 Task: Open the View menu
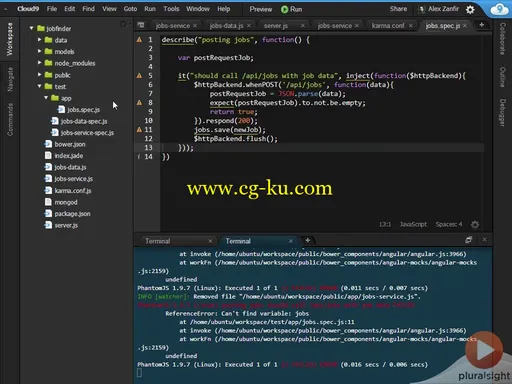coord(109,9)
